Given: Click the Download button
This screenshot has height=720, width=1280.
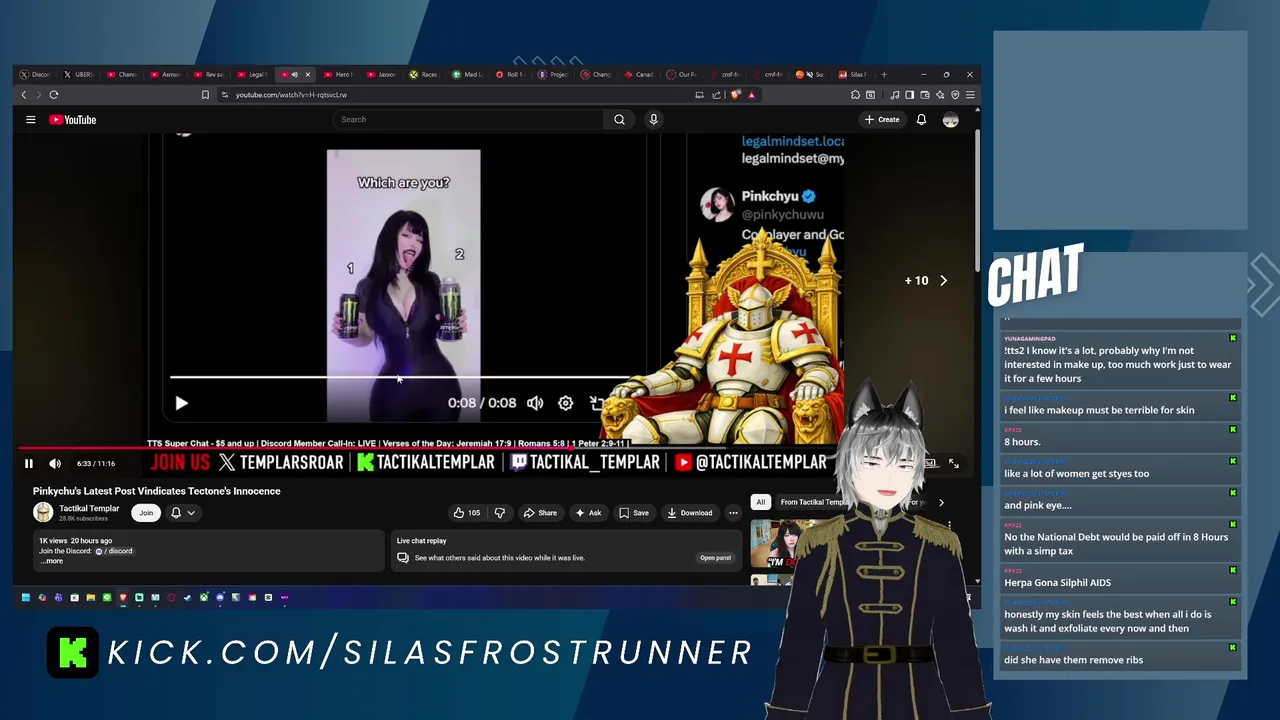Looking at the screenshot, I should tap(690, 513).
